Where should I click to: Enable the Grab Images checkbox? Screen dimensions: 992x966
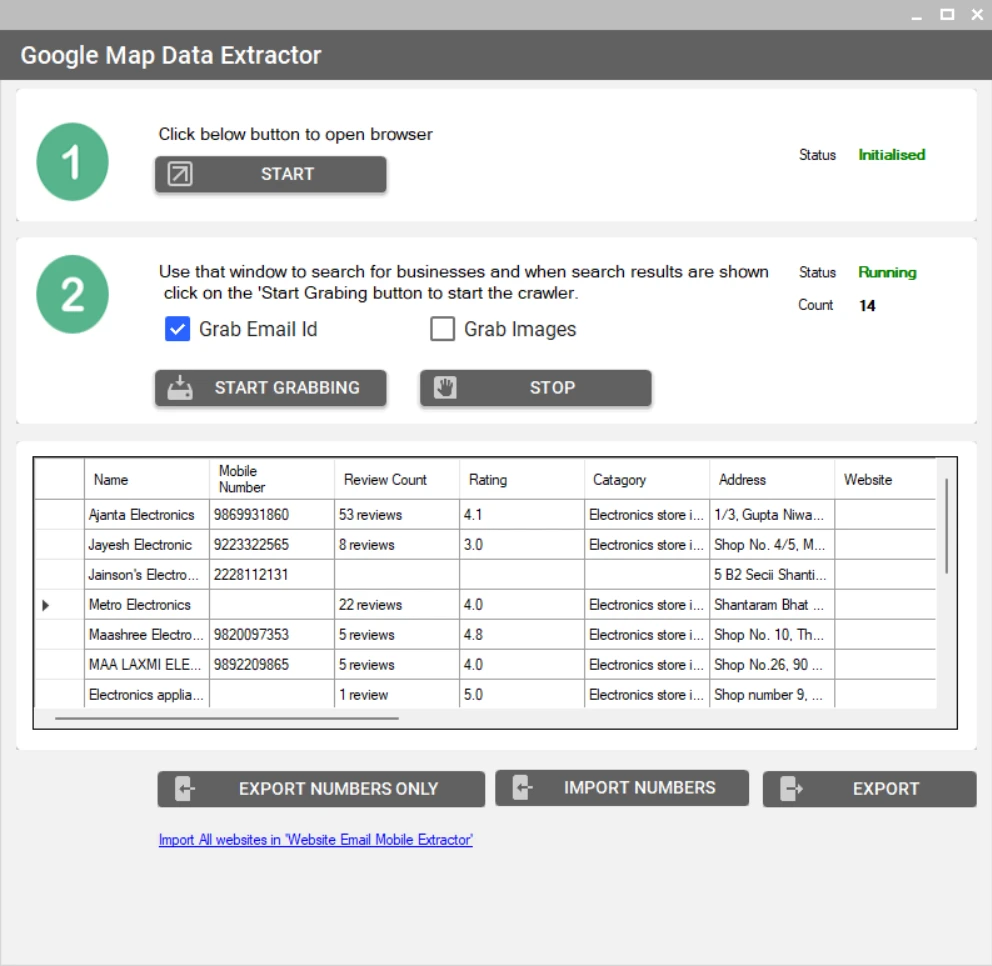(x=442, y=329)
